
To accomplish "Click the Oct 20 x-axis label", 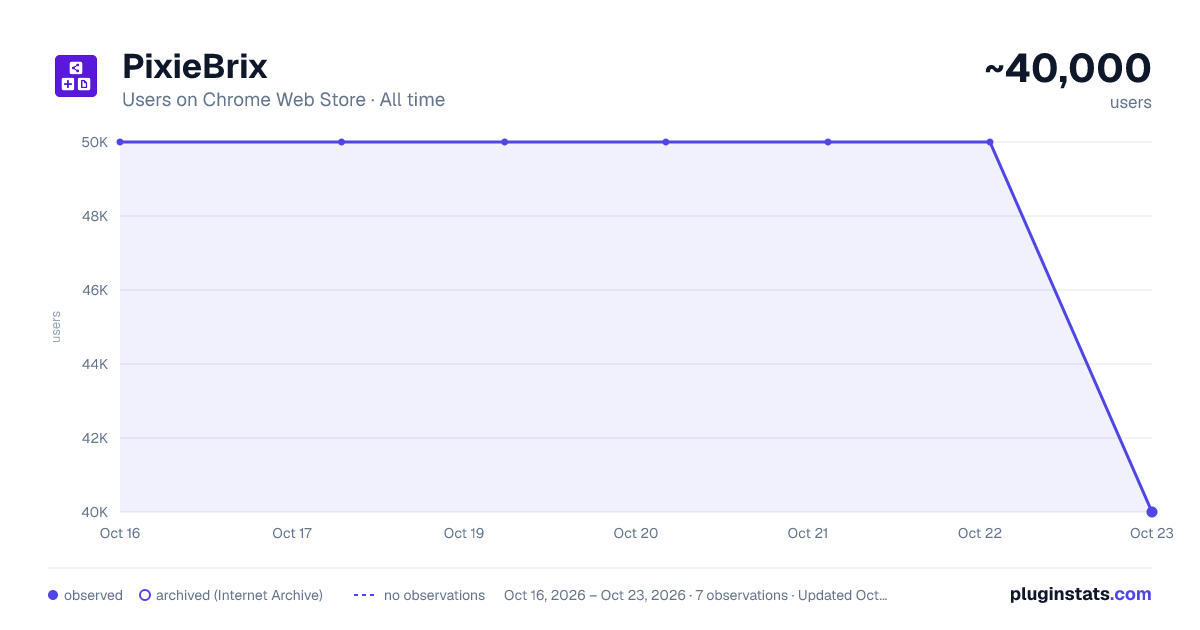I will 636,533.
